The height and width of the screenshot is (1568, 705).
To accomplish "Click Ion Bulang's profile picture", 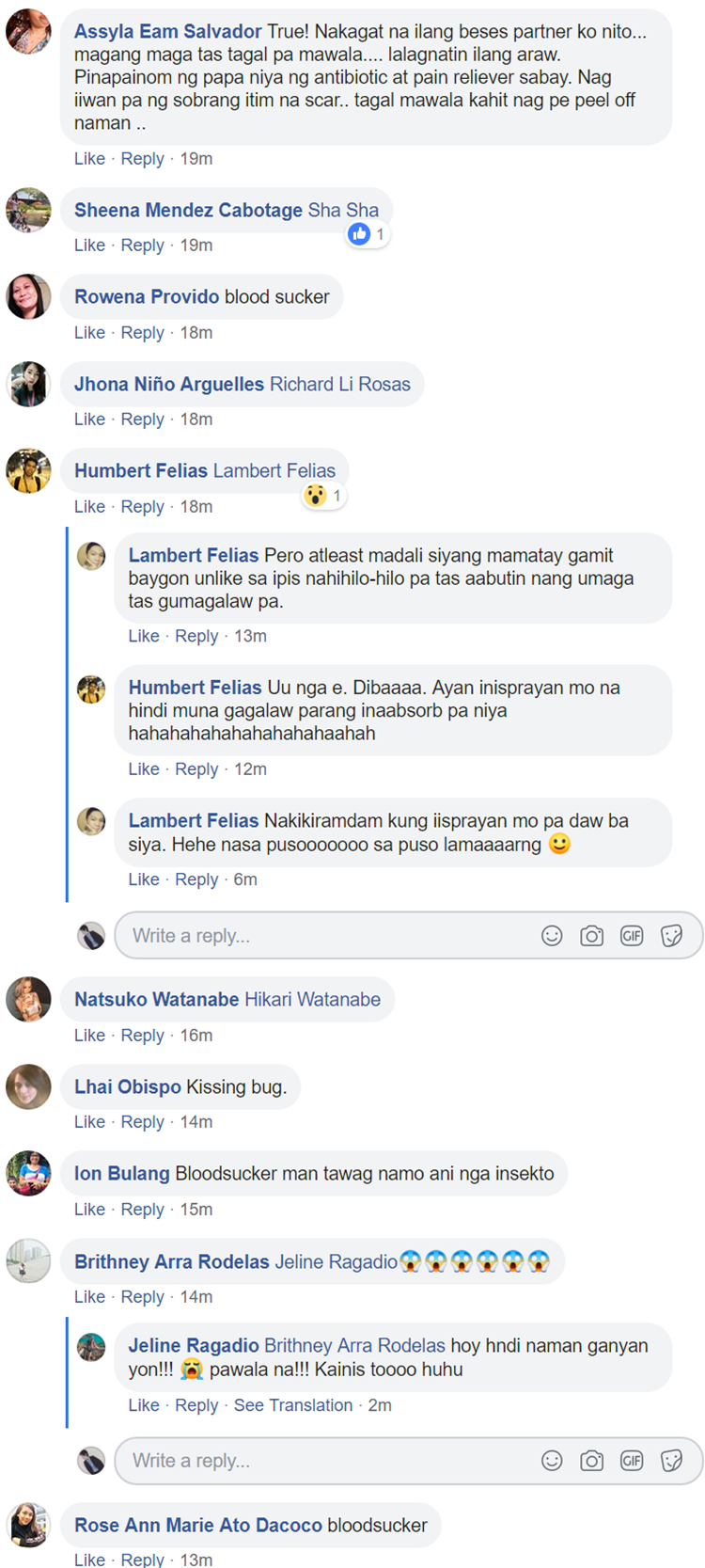I will point(28,1173).
